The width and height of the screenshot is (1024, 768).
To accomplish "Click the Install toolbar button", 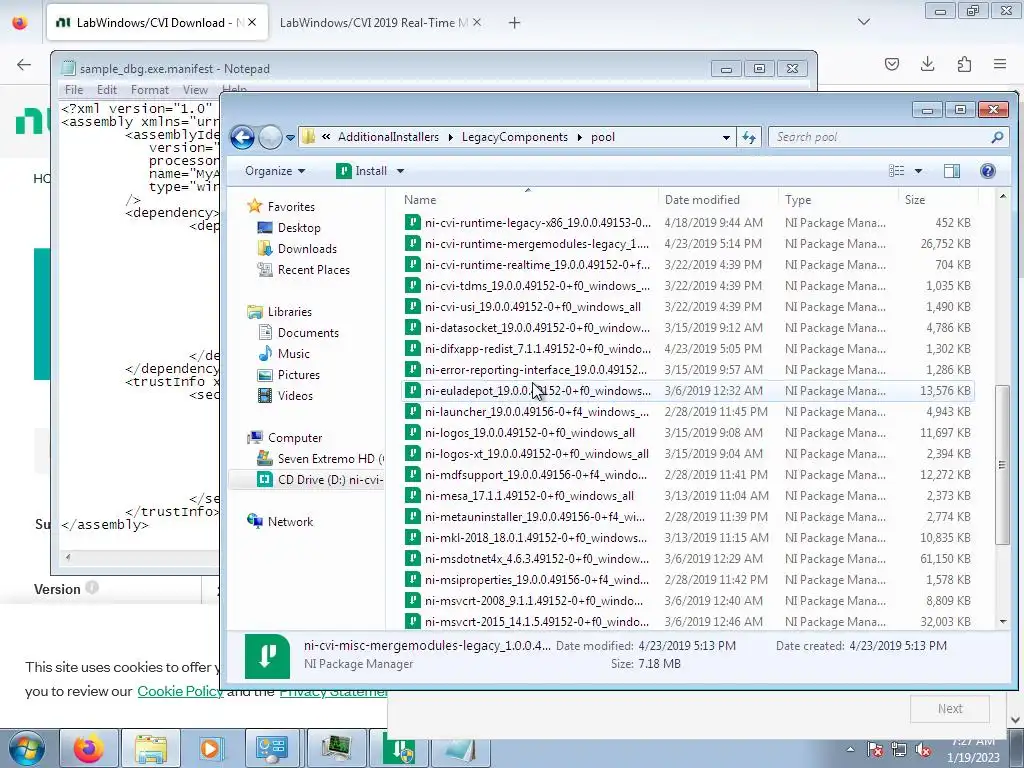I will click(362, 171).
